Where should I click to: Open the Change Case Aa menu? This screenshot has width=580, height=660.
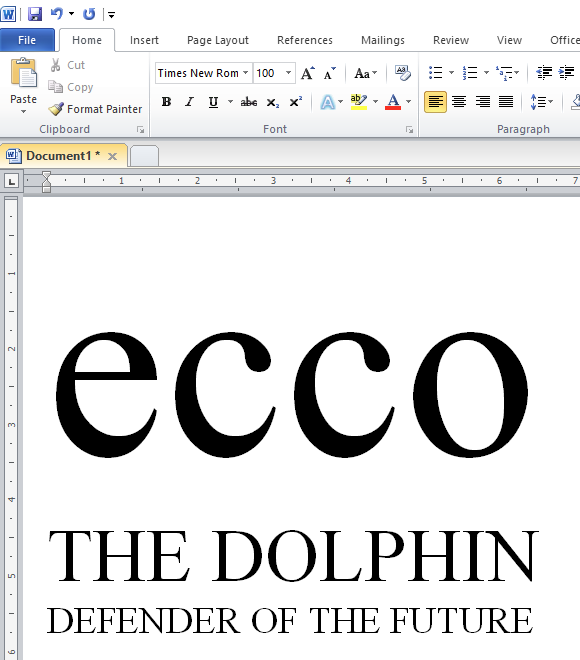coord(365,73)
